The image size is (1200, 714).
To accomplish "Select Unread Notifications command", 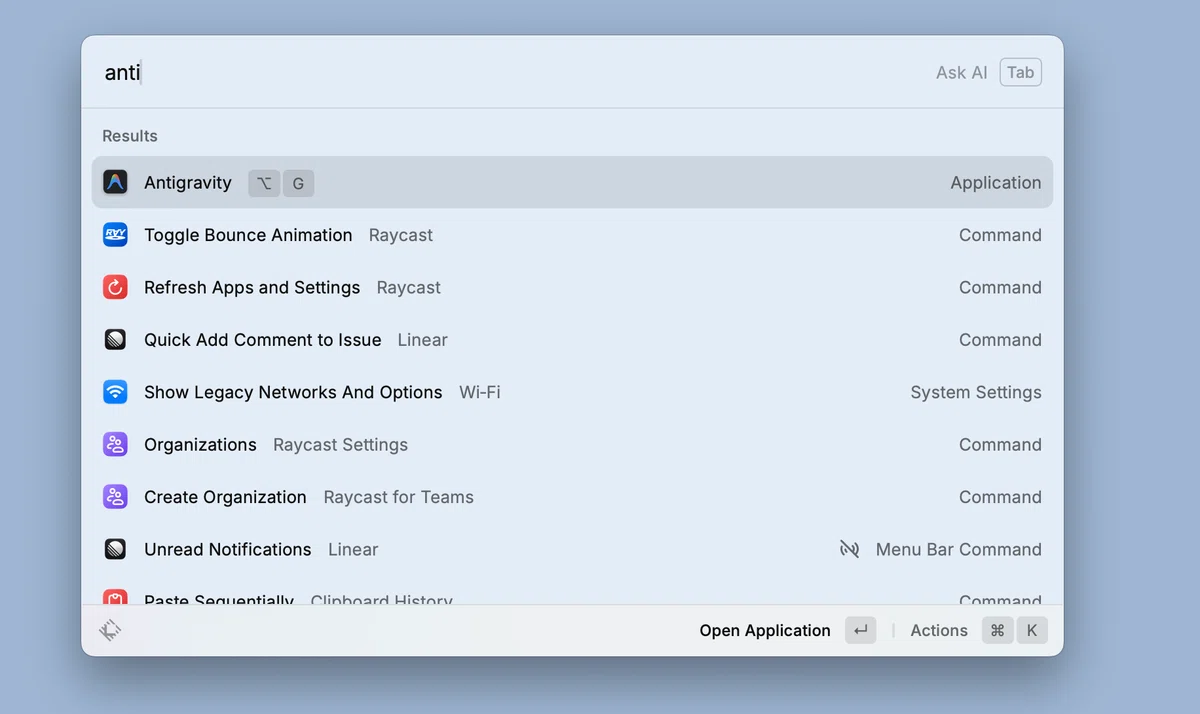I will pos(572,549).
